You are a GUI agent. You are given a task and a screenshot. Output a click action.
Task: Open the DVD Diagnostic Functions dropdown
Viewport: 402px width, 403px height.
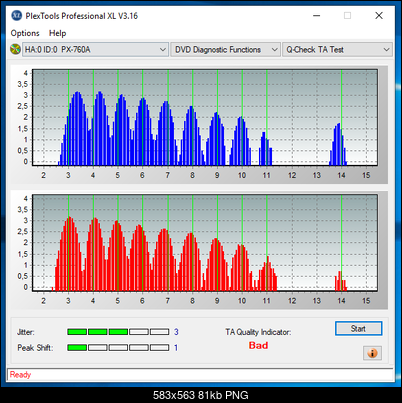point(225,50)
